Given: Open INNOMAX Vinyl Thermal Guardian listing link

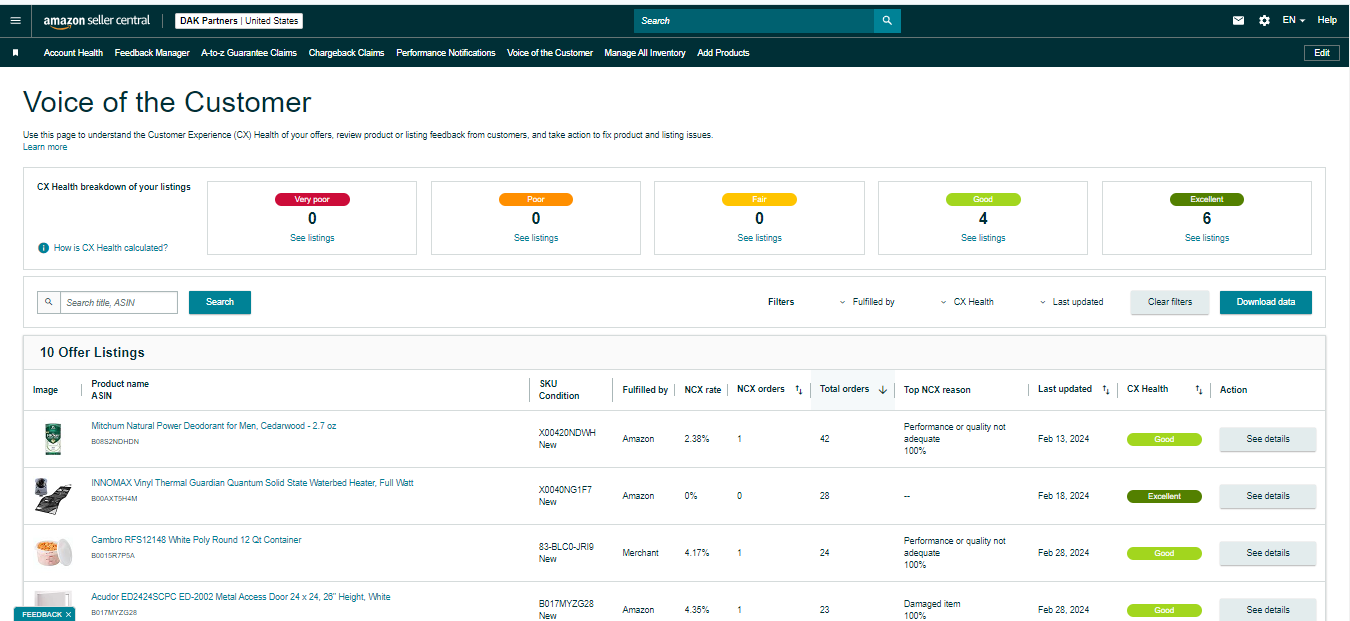Looking at the screenshot, I should tap(252, 483).
